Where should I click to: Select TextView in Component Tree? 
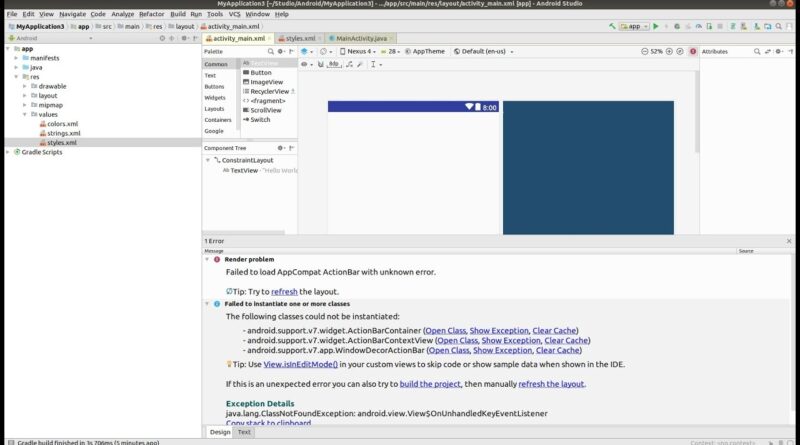(244, 170)
